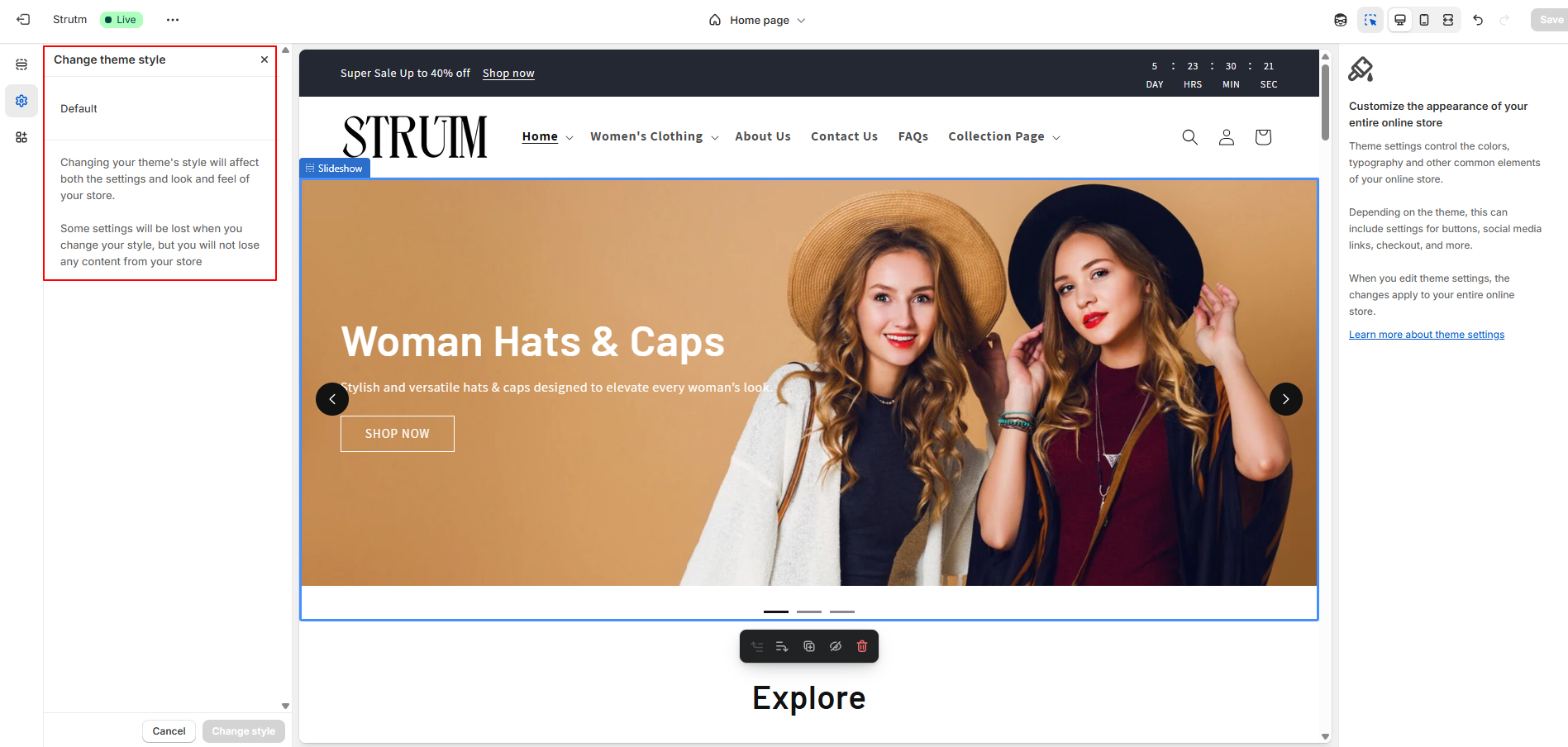1568x747 pixels.
Task: Delete the slideshow with trash icon
Action: 862,646
